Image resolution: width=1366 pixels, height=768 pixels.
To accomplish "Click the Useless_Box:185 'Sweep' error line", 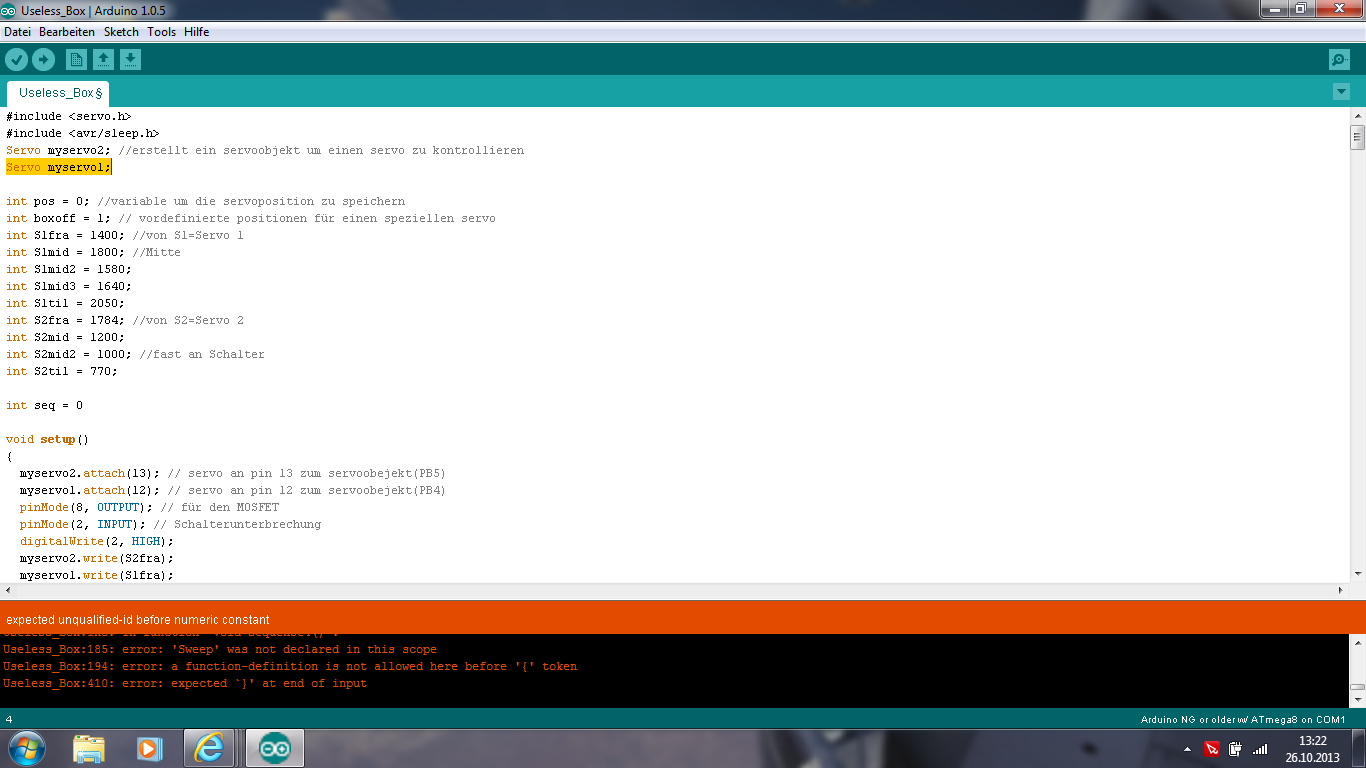I will (220, 649).
